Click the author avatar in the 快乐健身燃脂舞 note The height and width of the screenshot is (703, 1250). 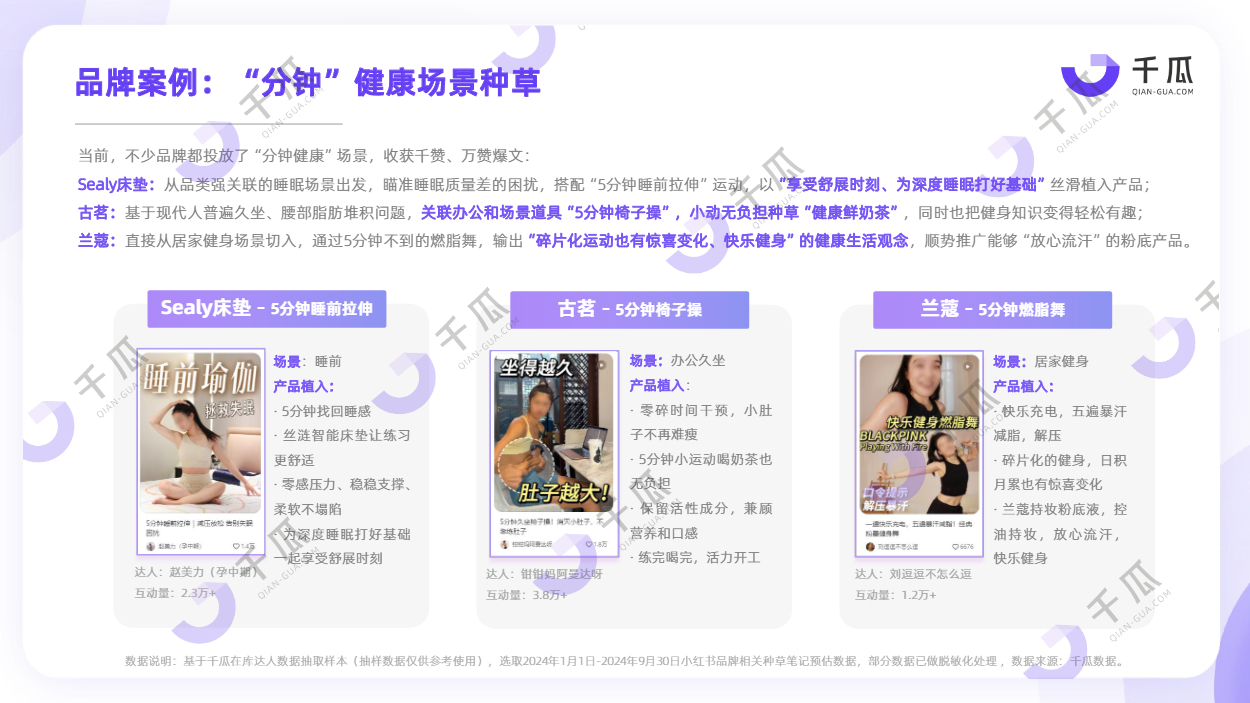(870, 547)
